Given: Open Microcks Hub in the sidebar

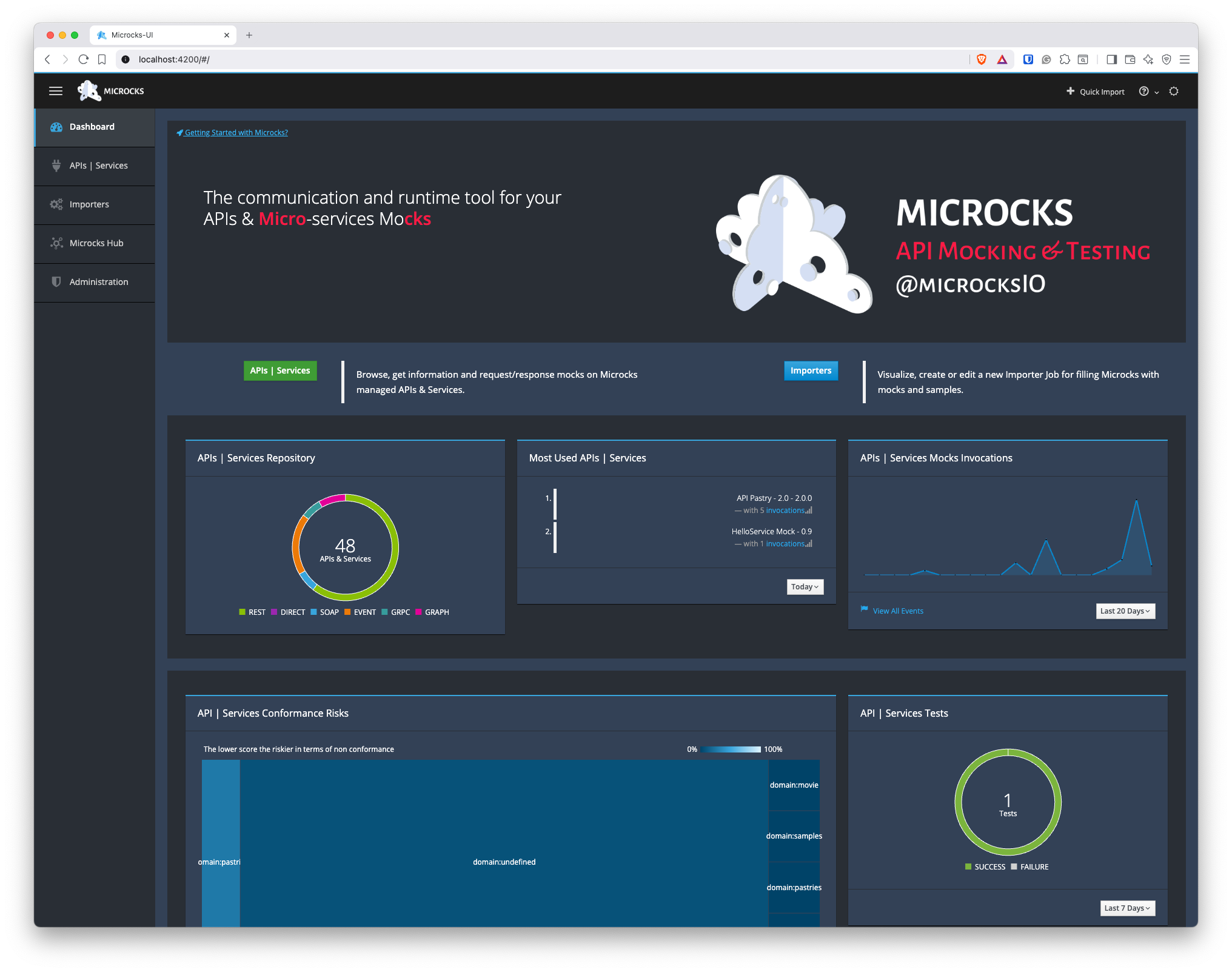Looking at the screenshot, I should [x=96, y=243].
